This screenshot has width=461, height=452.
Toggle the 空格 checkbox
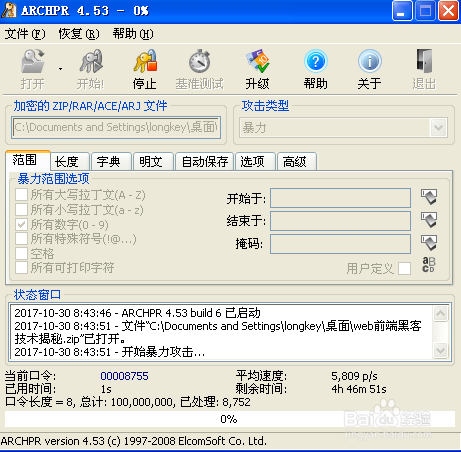pyautogui.click(x=21, y=253)
